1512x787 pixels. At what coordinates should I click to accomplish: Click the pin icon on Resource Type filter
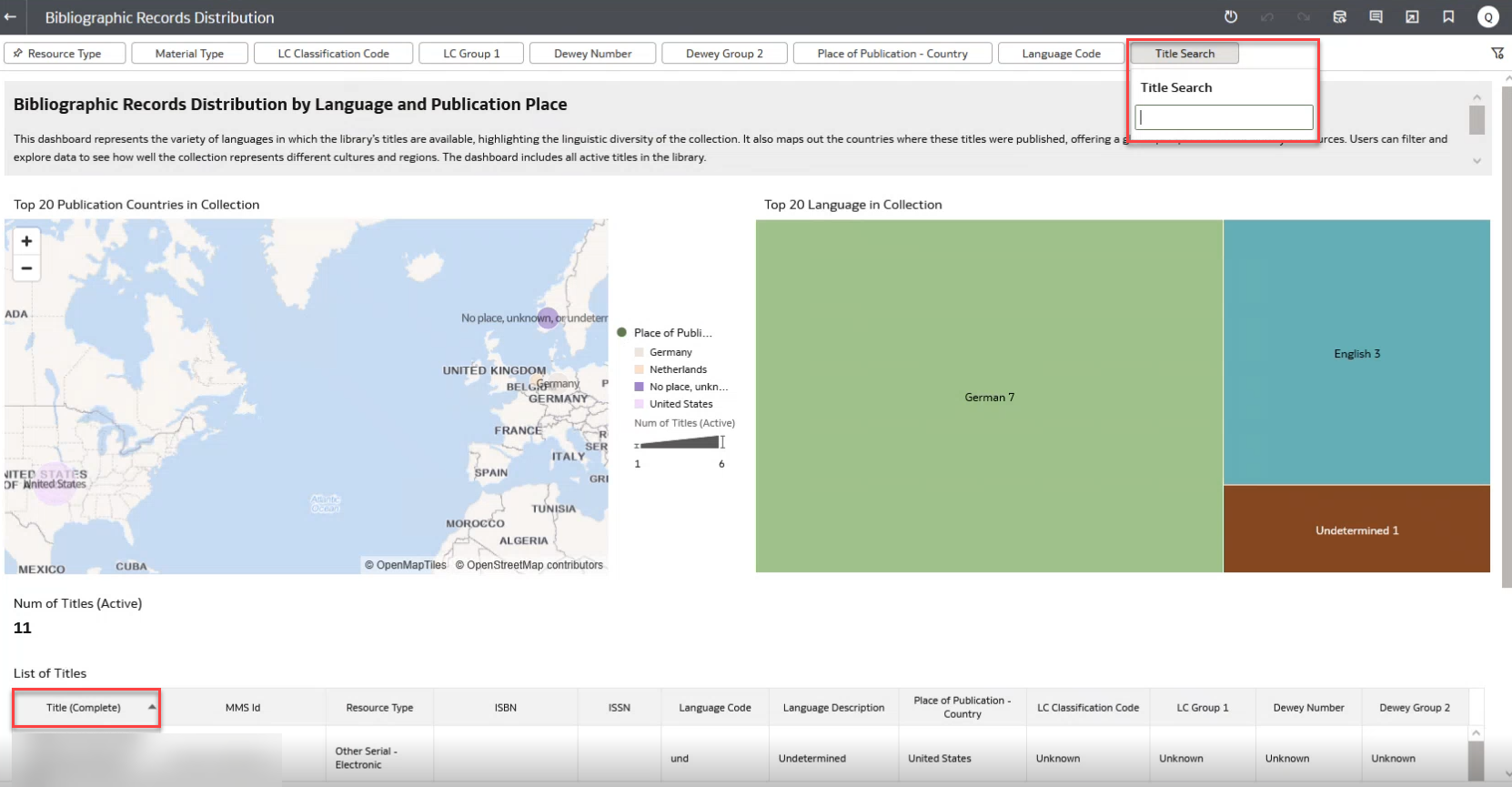pyautogui.click(x=17, y=54)
